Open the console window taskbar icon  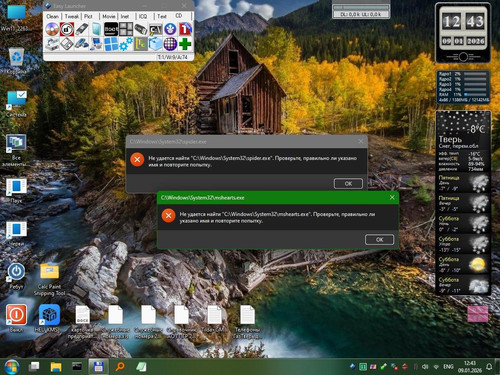click(x=77, y=367)
